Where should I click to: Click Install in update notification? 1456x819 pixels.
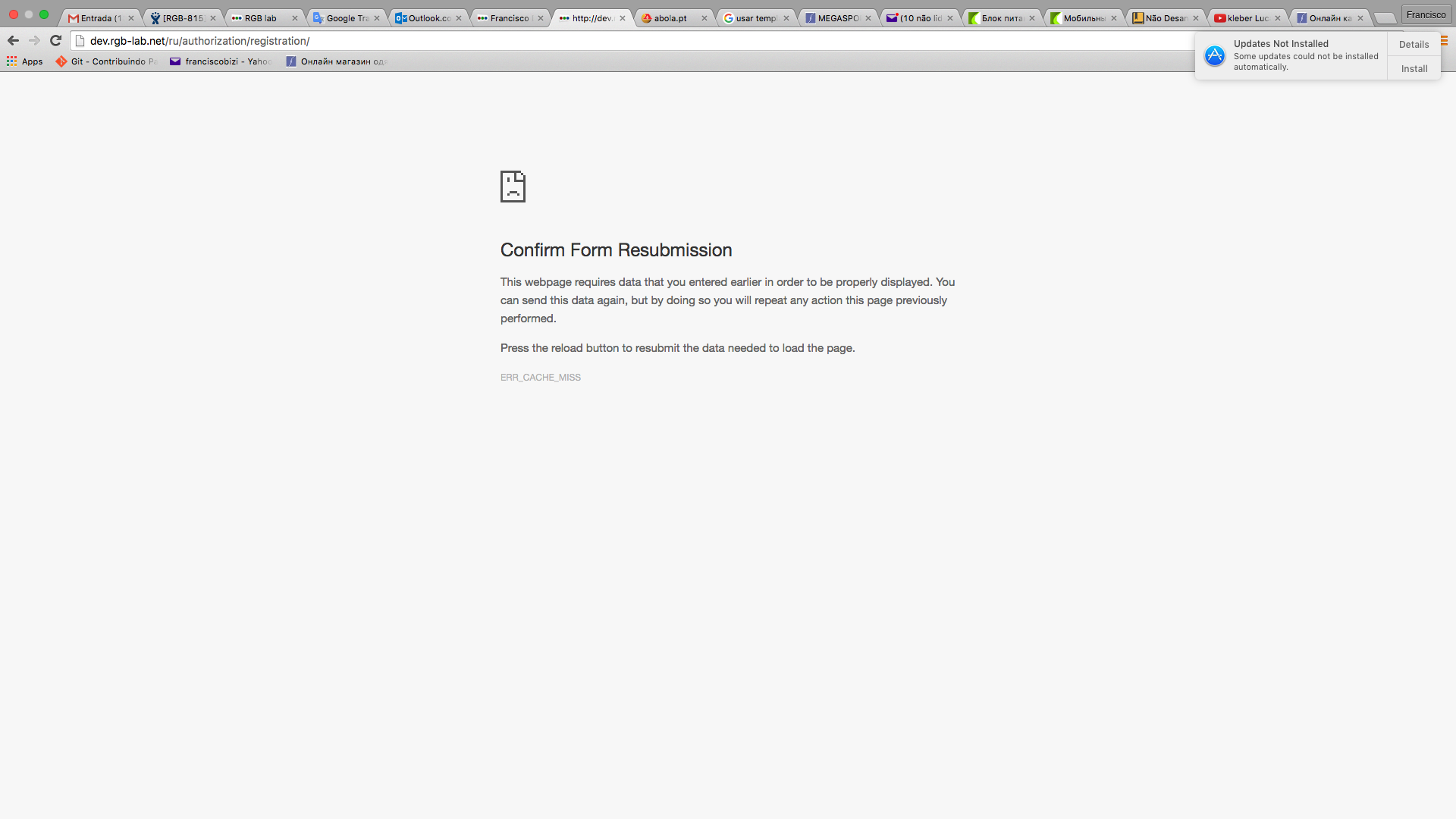(x=1414, y=69)
